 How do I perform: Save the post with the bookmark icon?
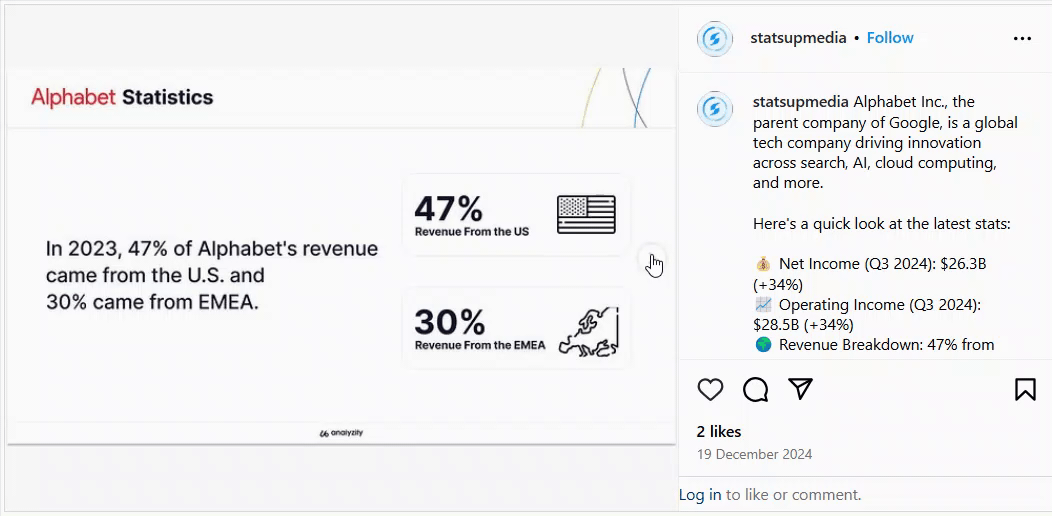point(1025,389)
